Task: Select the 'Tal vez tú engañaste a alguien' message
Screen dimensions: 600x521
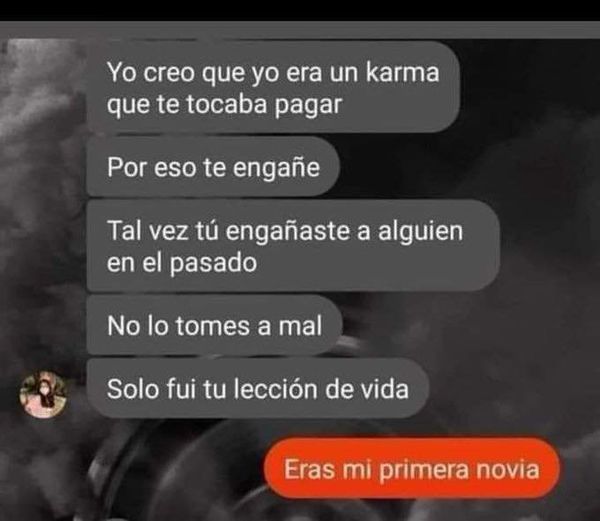Action: click(x=293, y=246)
